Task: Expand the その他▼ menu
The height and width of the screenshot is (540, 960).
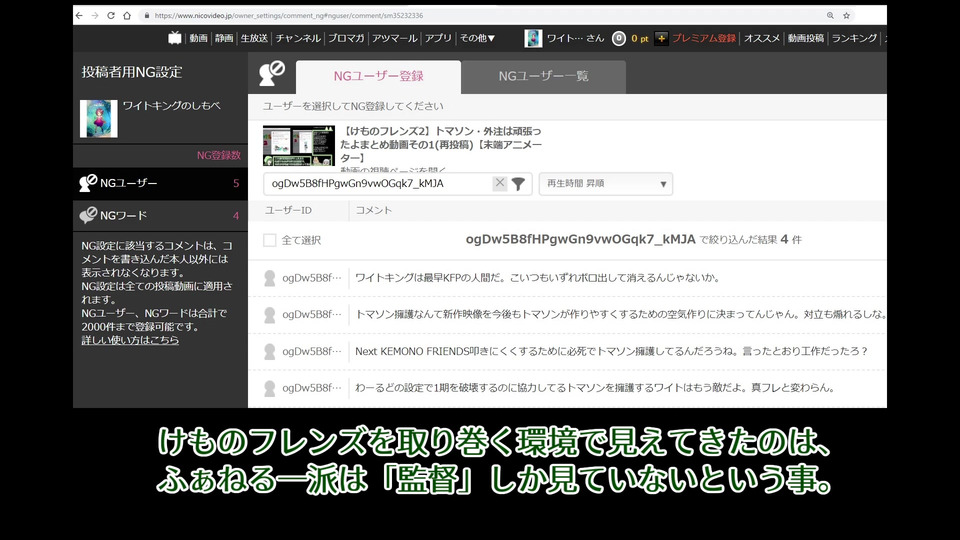Action: point(478,38)
